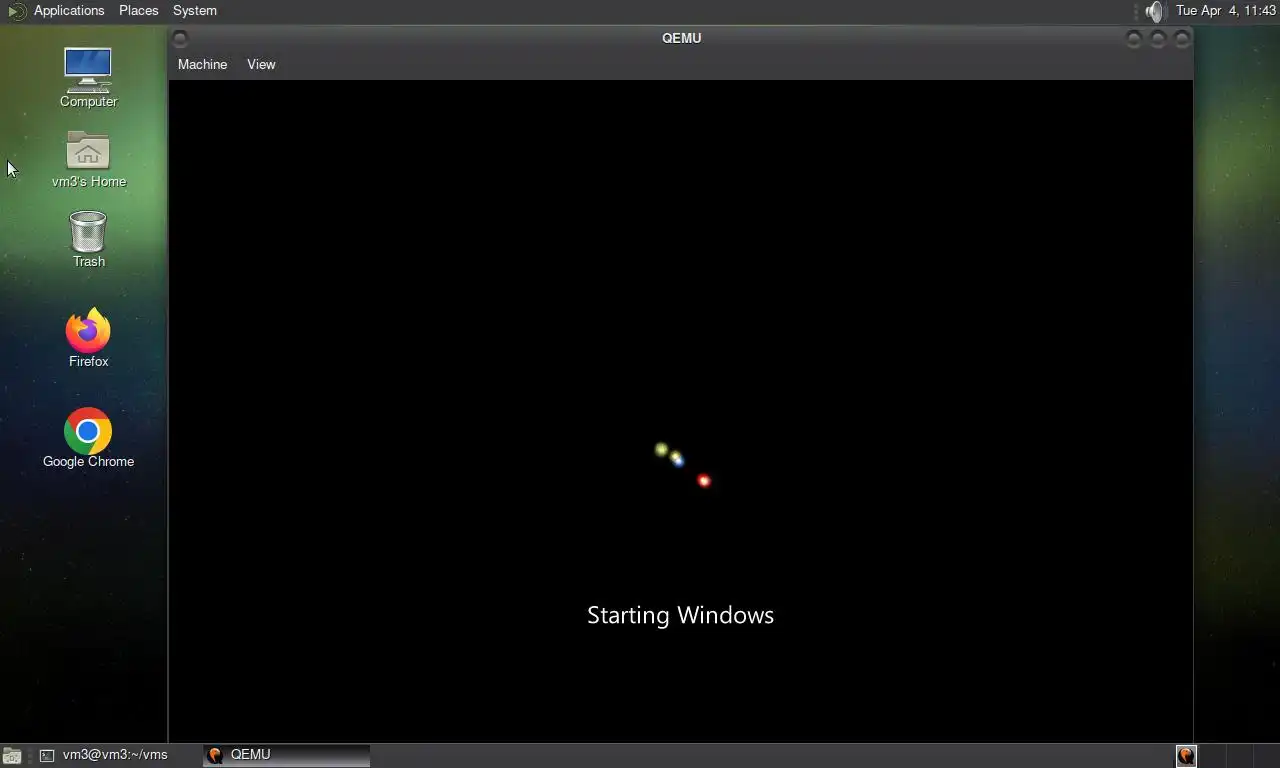Open the Places menu

[138, 10]
